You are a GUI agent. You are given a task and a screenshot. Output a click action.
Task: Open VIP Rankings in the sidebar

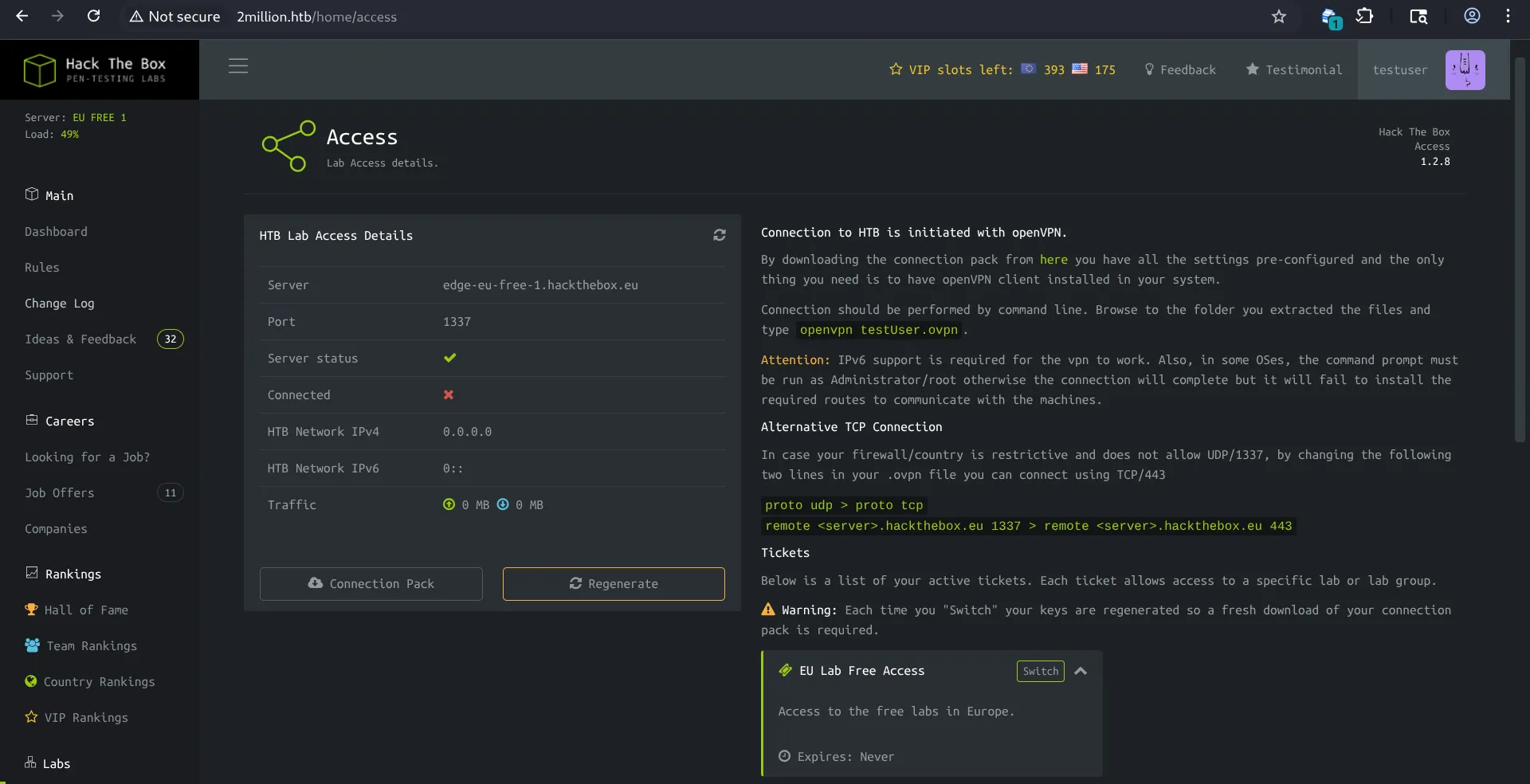pos(76,717)
